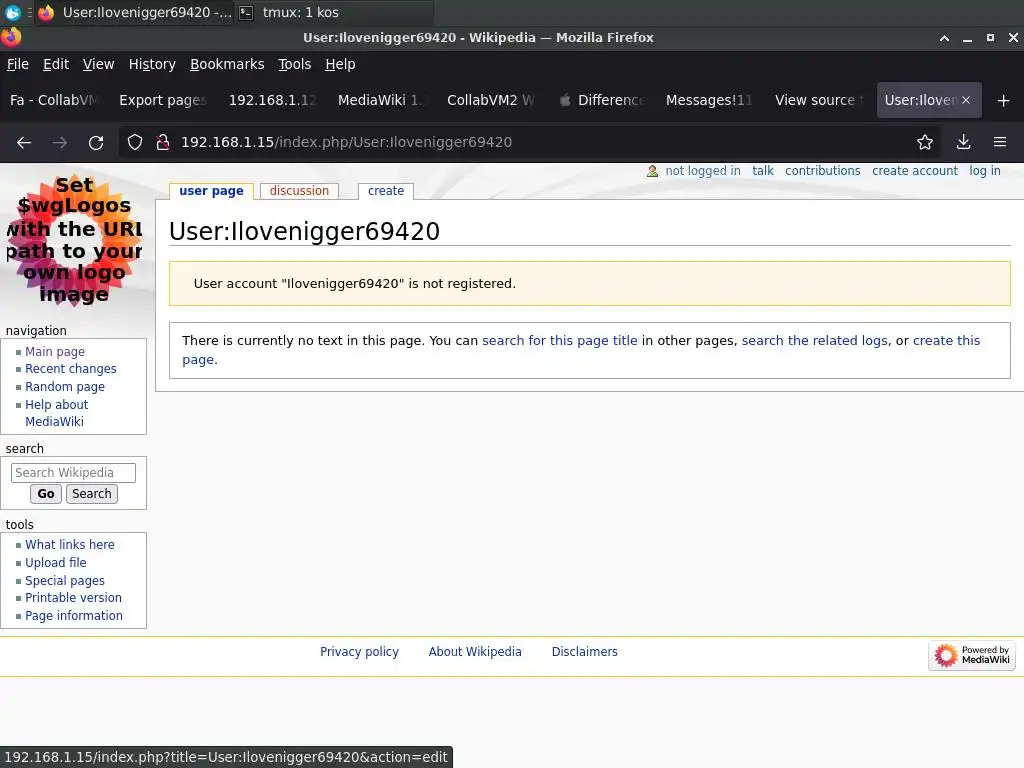Viewport: 1024px width, 768px height.
Task: Select the user page wiki tab
Action: pos(211,191)
